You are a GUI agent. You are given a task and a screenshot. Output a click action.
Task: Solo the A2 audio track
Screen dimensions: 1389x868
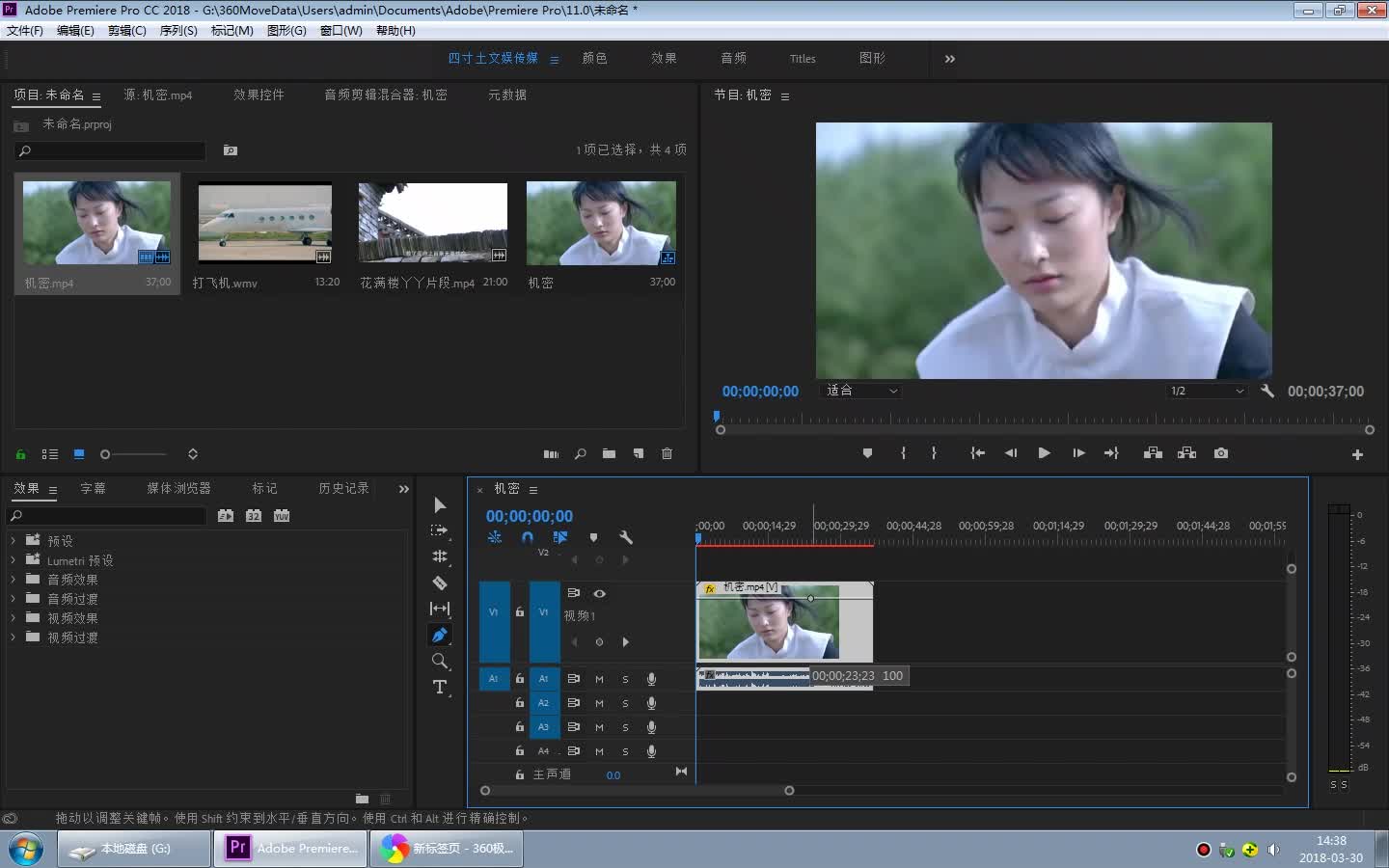(x=625, y=703)
